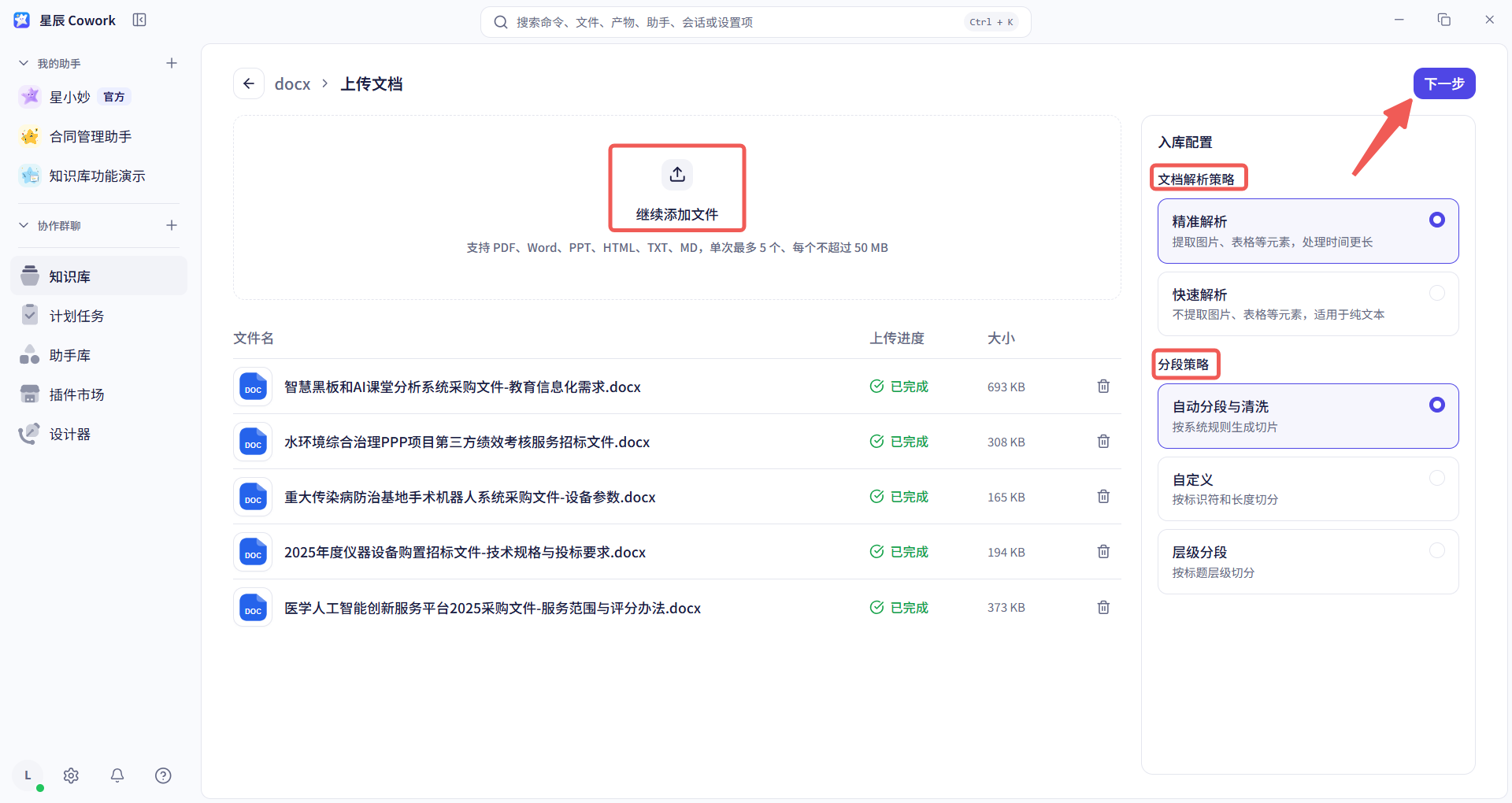Open the user avatar L
1512x803 pixels.
pos(28,775)
